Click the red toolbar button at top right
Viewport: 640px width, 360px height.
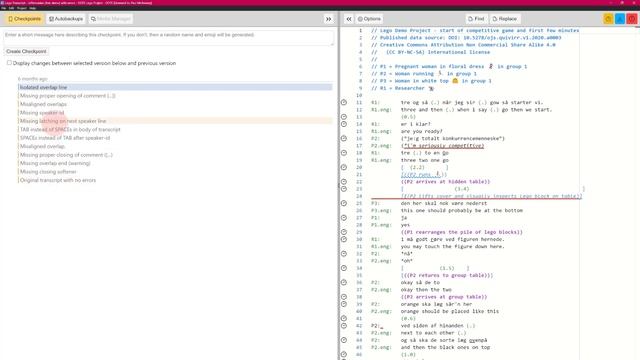click(x=632, y=19)
